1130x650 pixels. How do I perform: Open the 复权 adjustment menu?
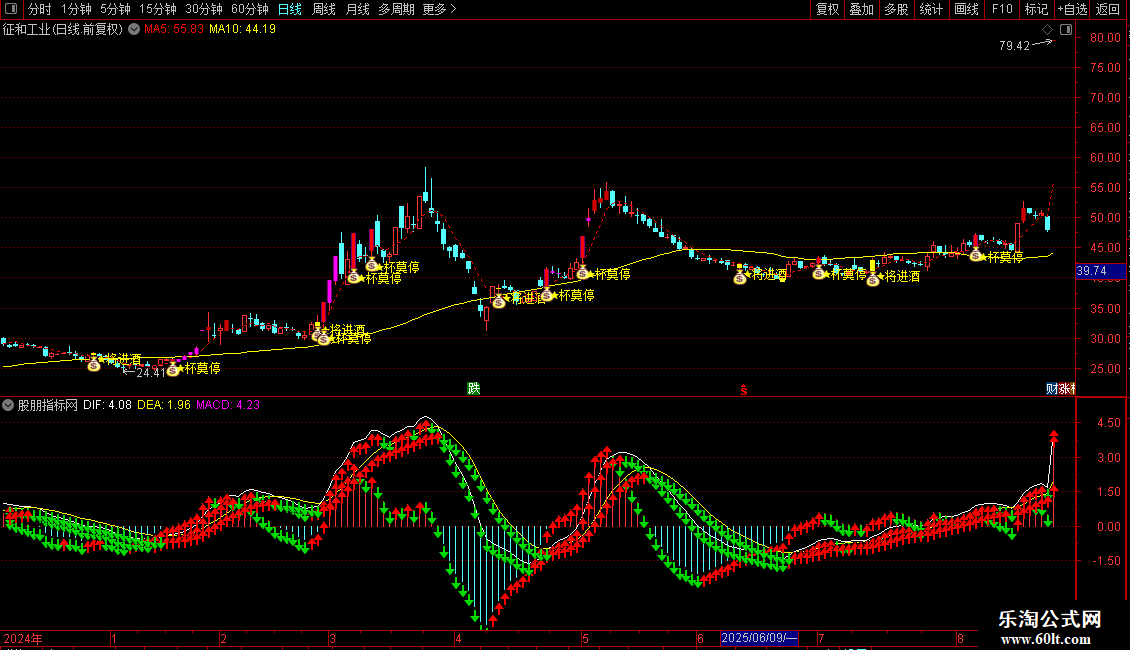pyautogui.click(x=827, y=9)
